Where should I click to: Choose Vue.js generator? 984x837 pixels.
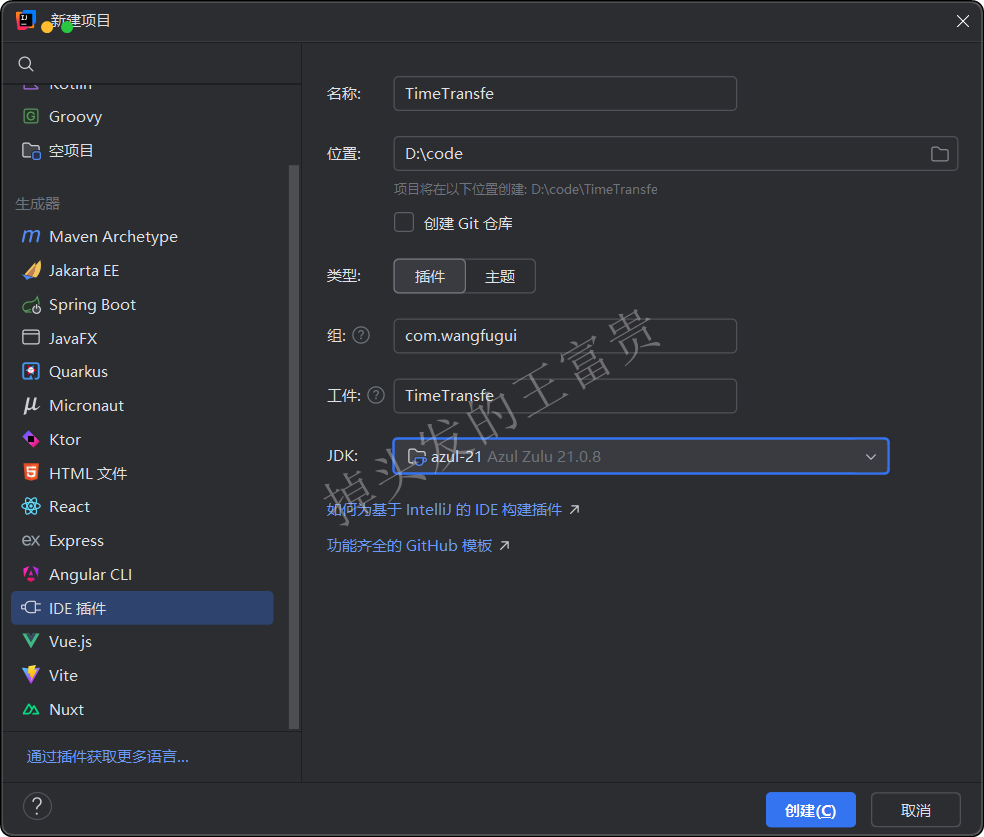142,641
